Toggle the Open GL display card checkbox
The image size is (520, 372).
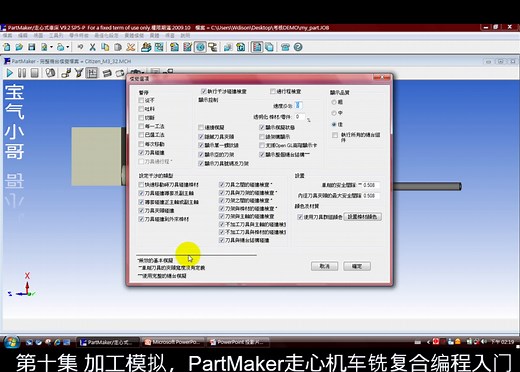click(262, 145)
